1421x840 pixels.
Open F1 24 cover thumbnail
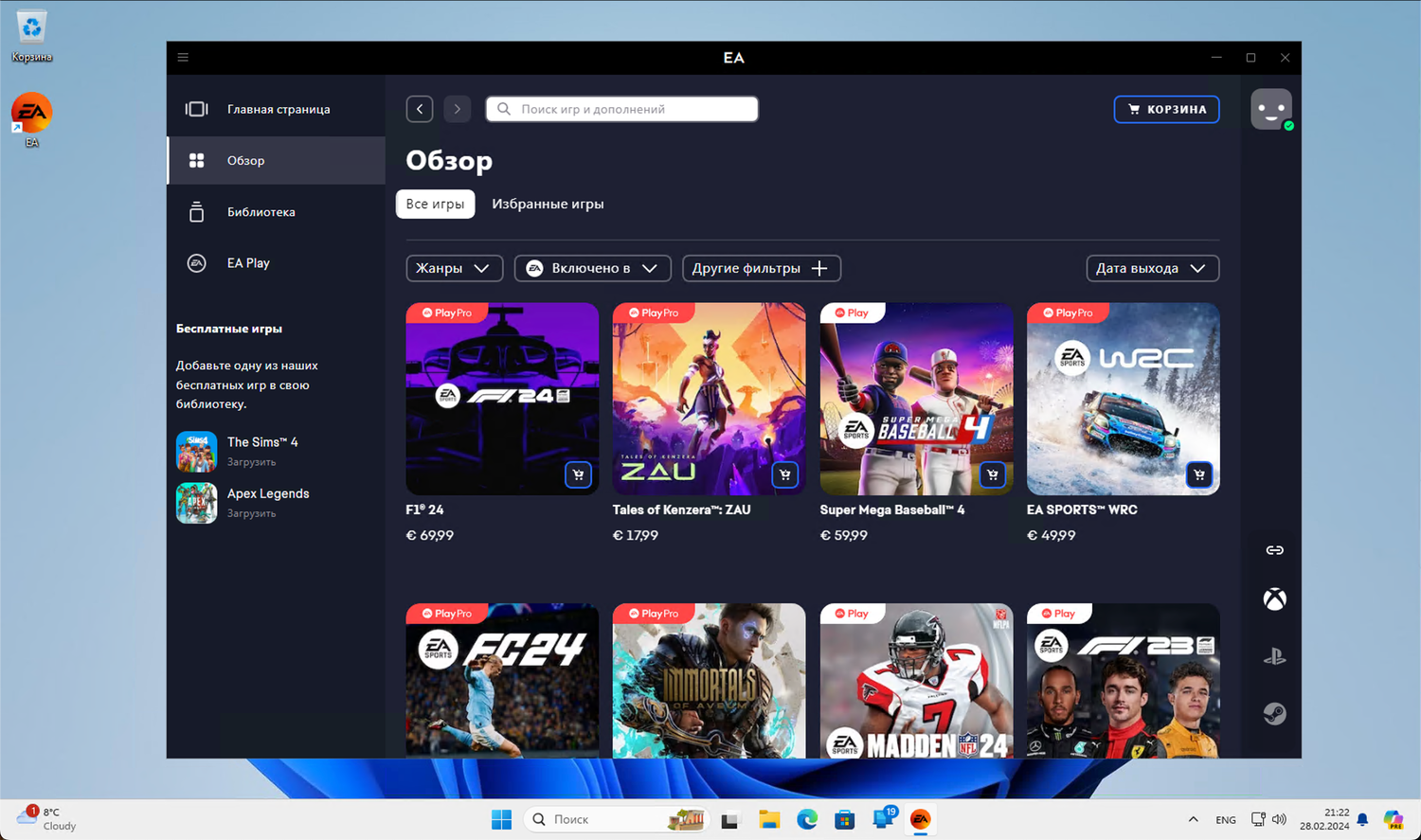point(502,399)
